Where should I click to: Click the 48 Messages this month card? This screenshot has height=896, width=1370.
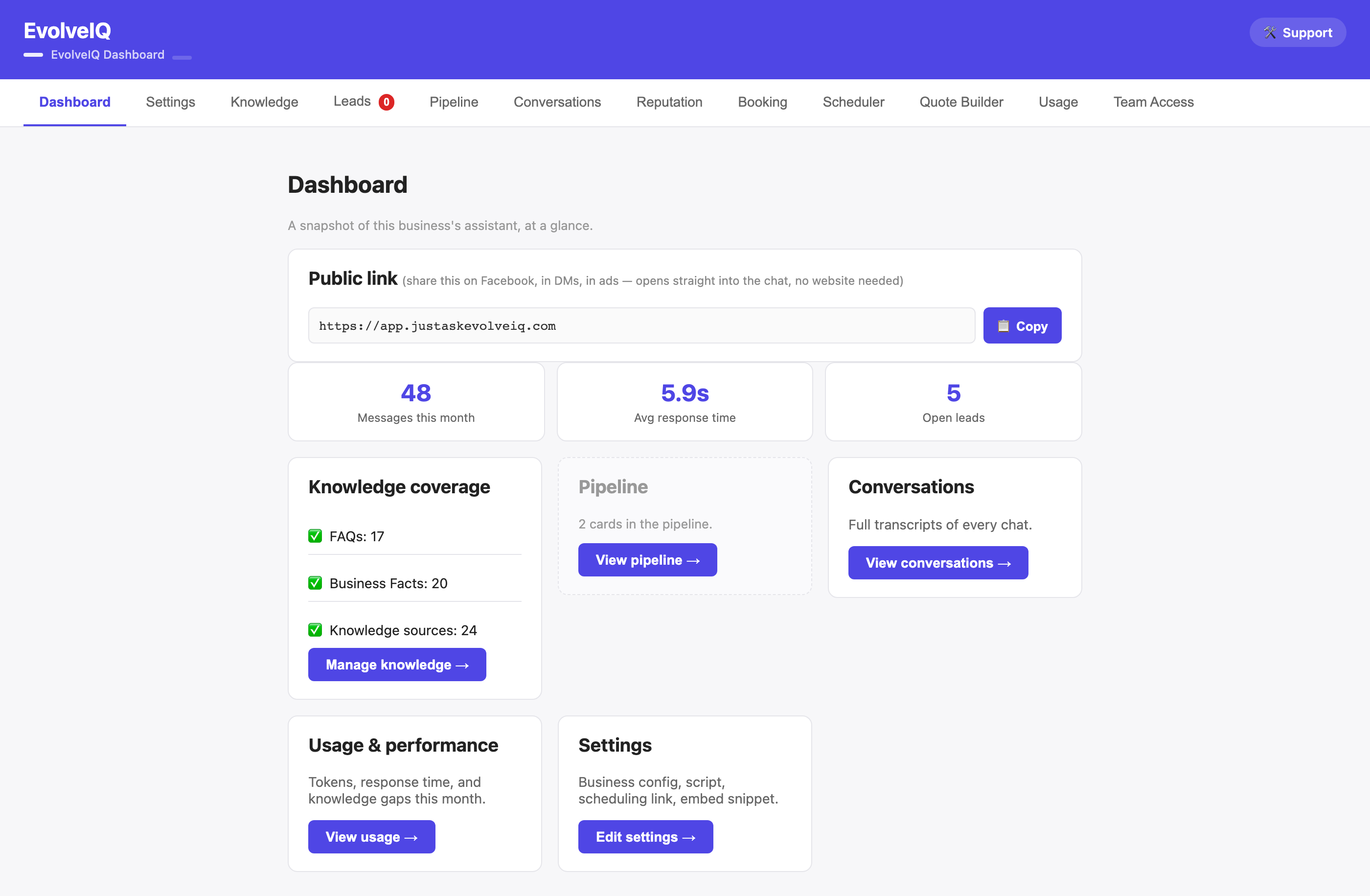pos(416,402)
